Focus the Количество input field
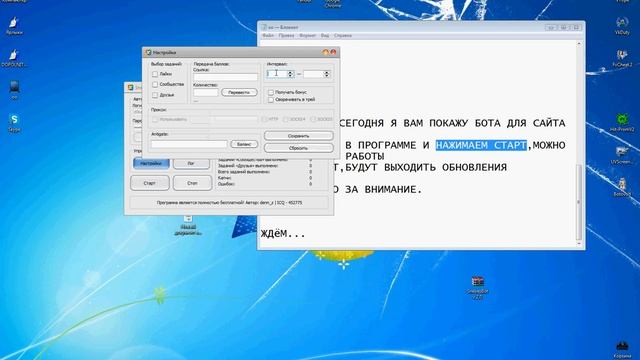The height and width of the screenshot is (360, 640). point(206,92)
